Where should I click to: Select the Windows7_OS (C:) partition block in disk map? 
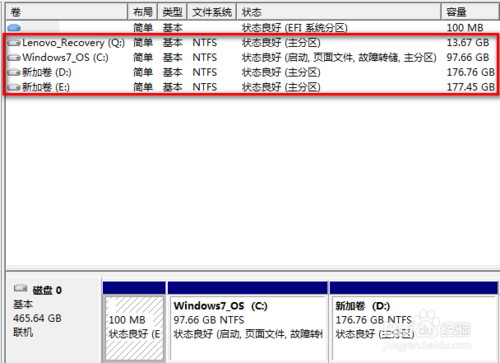[248, 322]
